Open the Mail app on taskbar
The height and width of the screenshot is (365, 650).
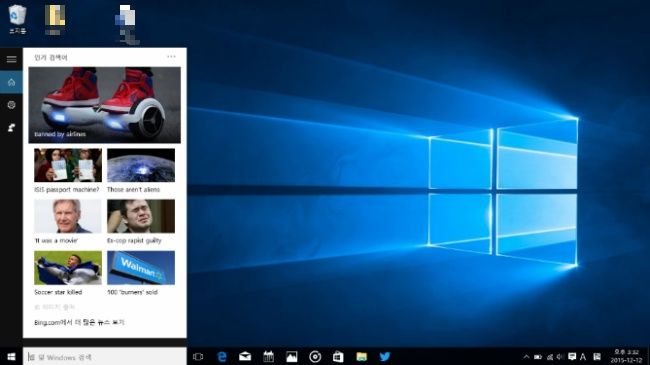click(x=245, y=357)
